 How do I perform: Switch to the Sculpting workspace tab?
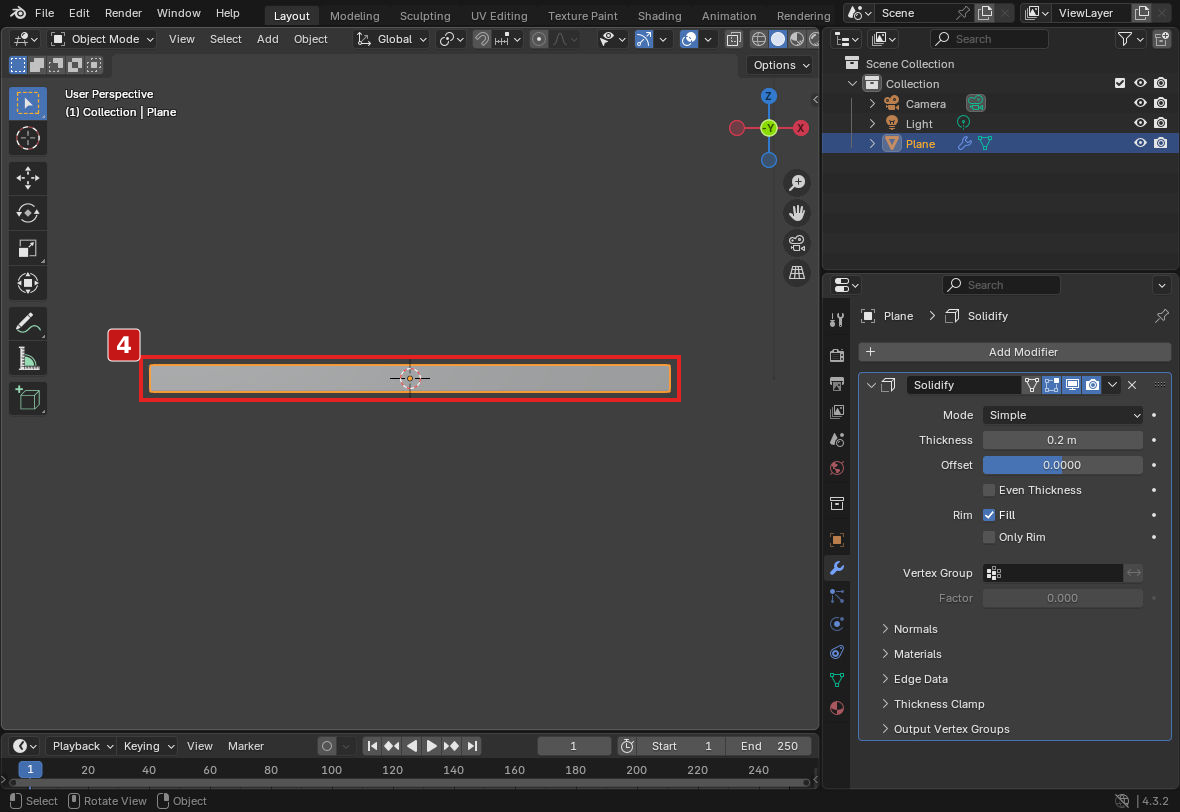pos(425,15)
